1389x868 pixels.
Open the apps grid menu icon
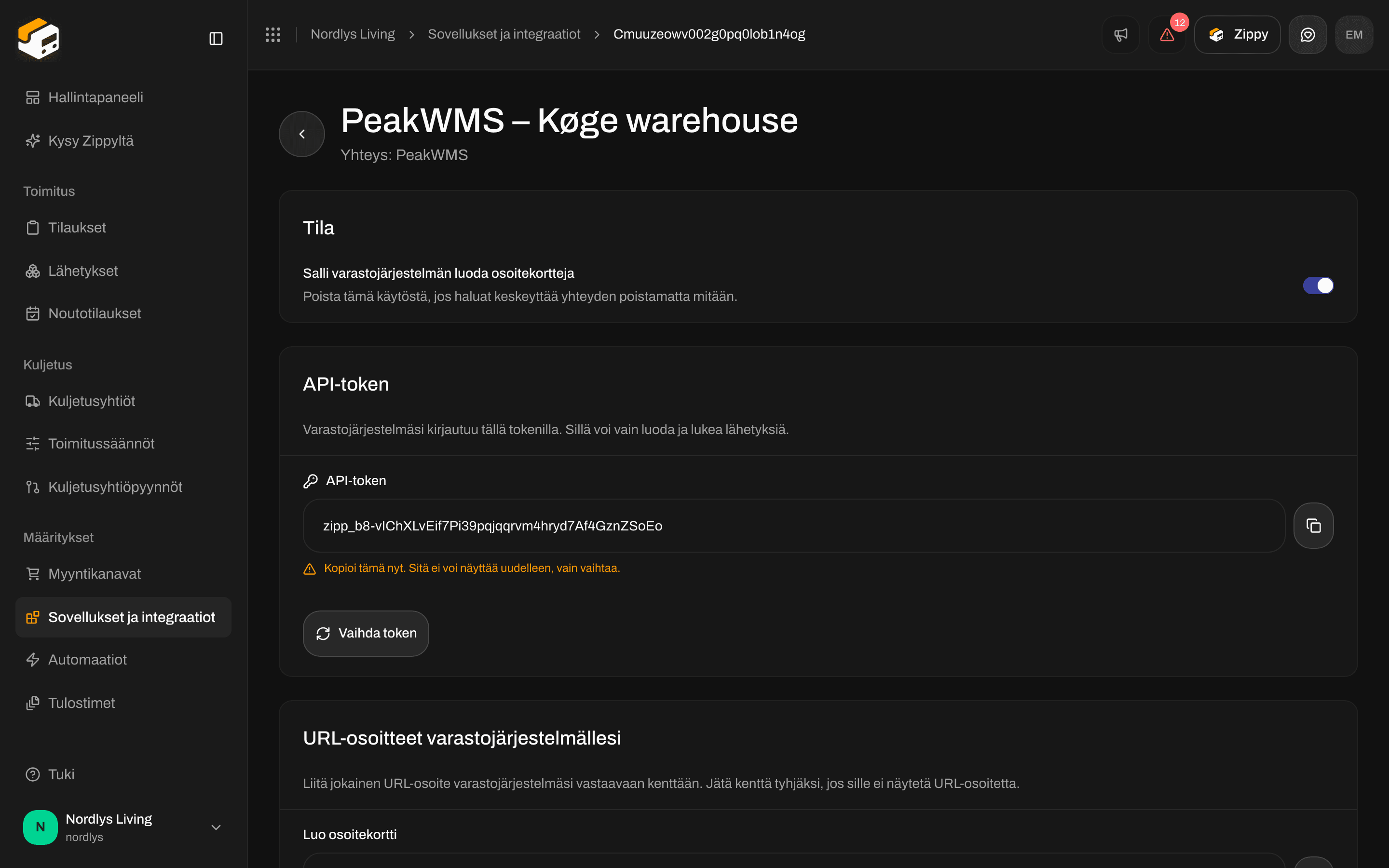(x=272, y=34)
